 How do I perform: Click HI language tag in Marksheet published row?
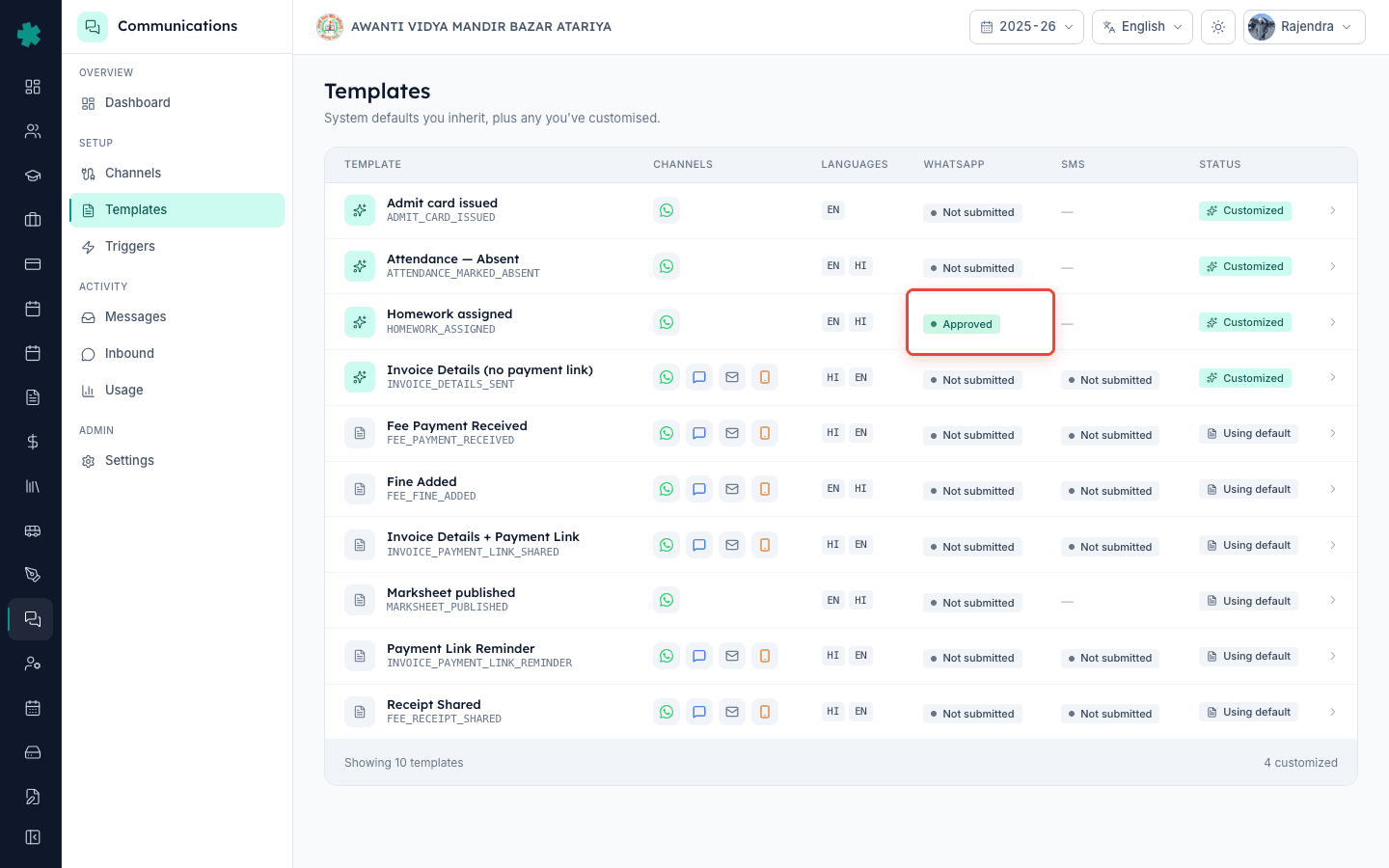click(x=860, y=600)
